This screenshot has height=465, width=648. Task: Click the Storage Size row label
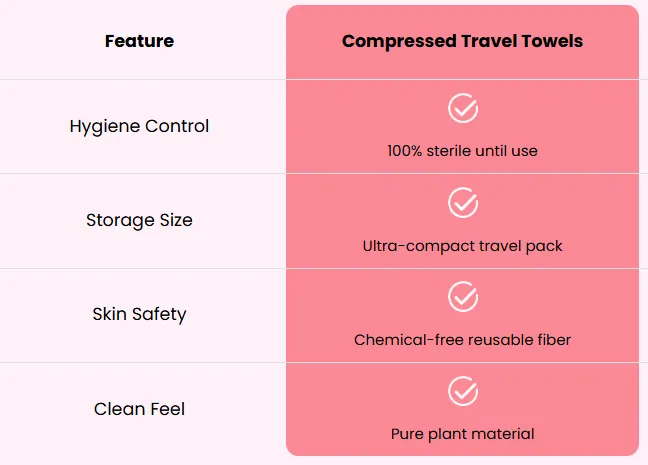click(139, 220)
